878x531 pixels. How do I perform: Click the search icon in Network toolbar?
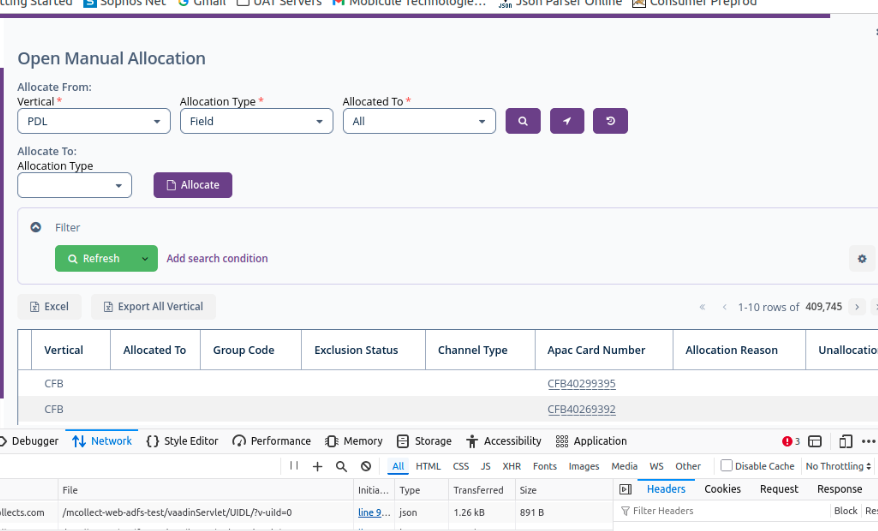[x=341, y=466]
